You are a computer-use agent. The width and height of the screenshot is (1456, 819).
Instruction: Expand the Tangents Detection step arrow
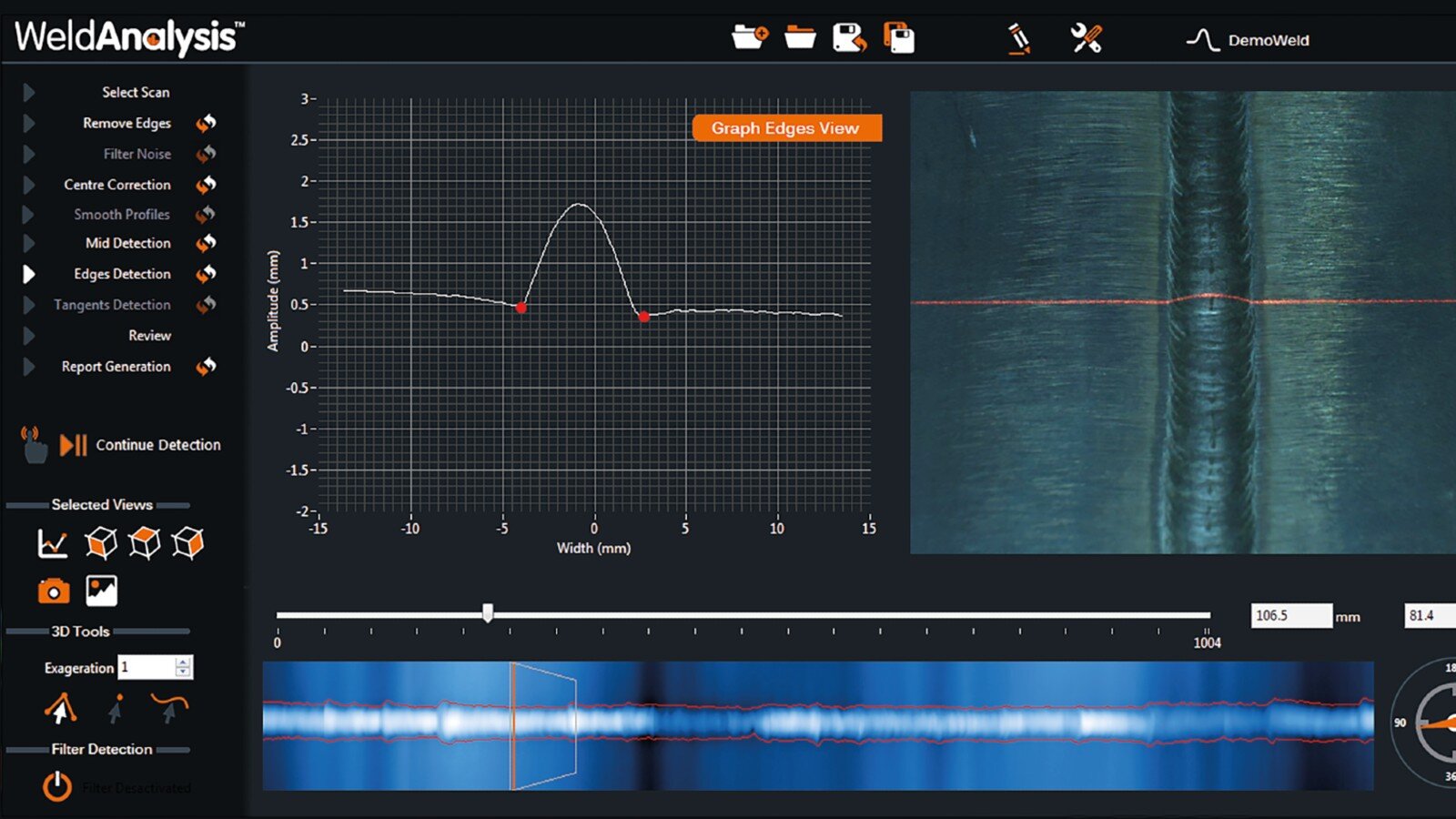[28, 305]
